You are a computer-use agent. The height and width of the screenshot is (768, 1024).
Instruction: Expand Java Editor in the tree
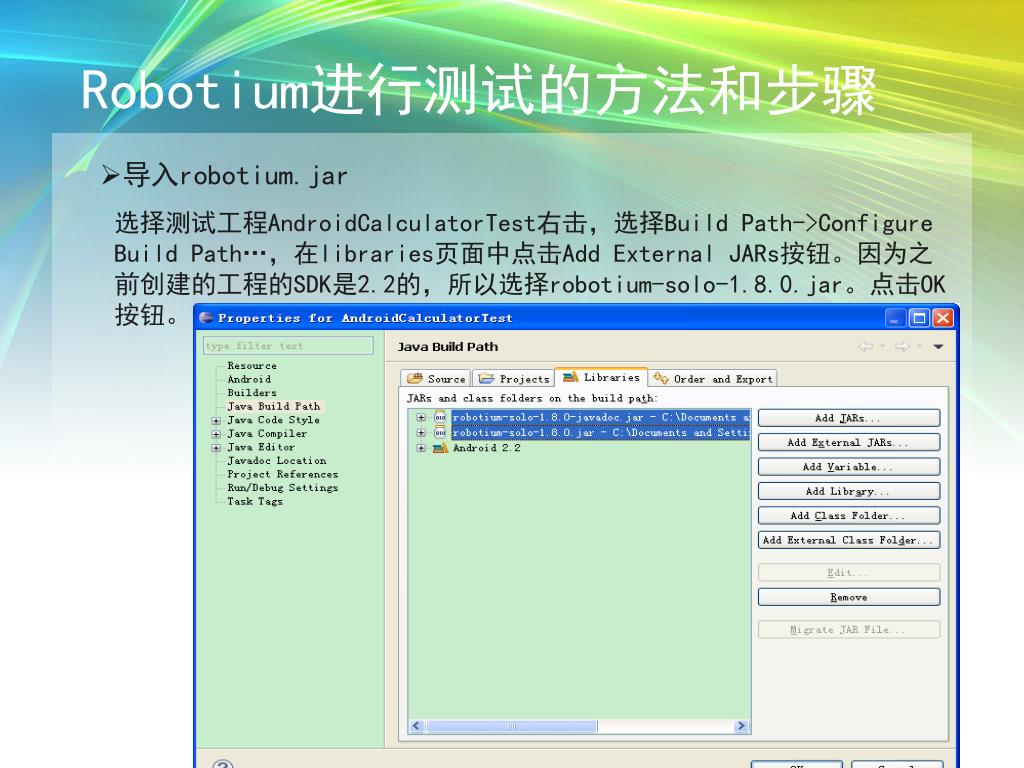point(216,448)
